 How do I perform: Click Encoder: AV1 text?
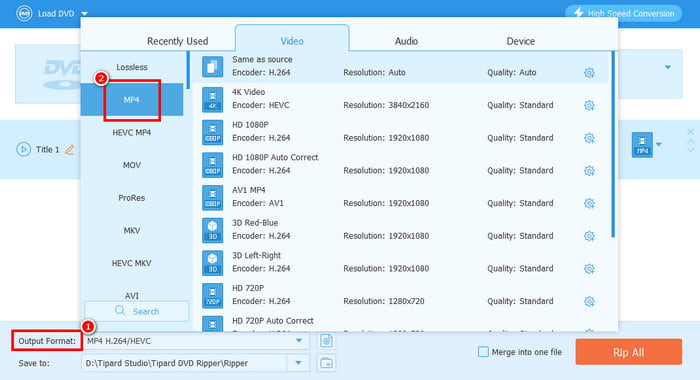[258, 203]
